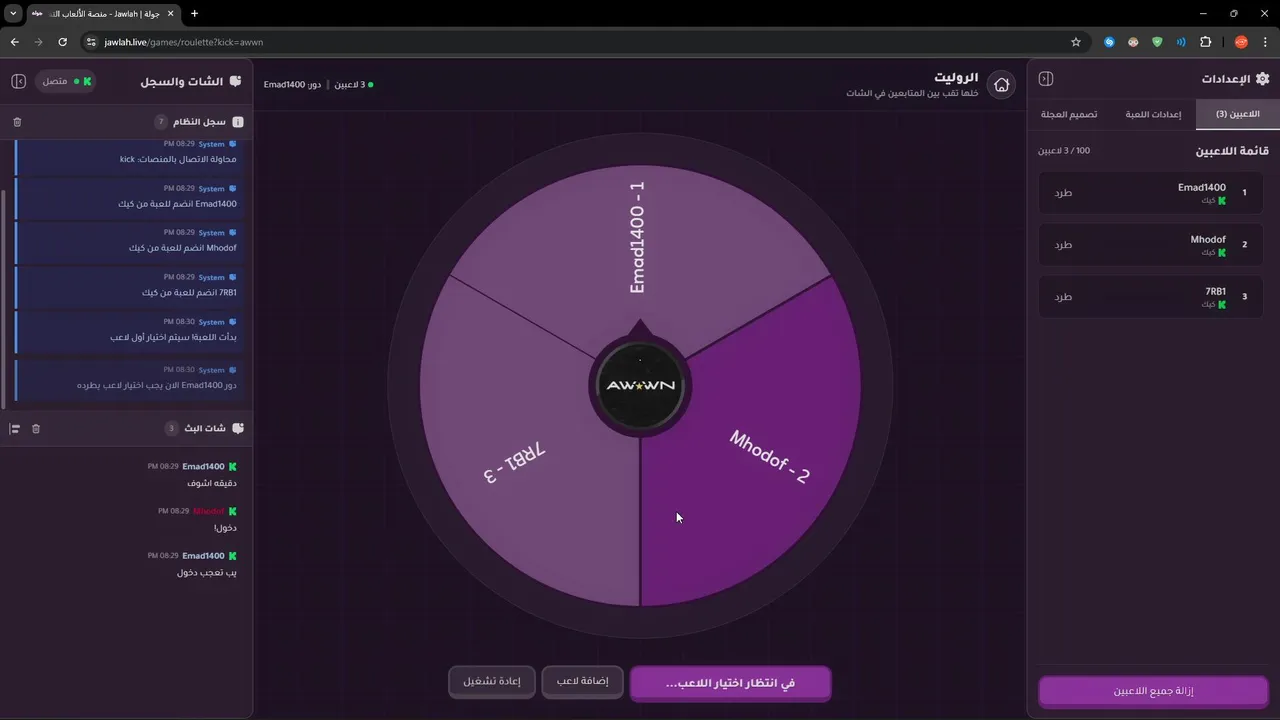
Task: Click the 7RB1 - 3 wheel segment
Action: 516,465
